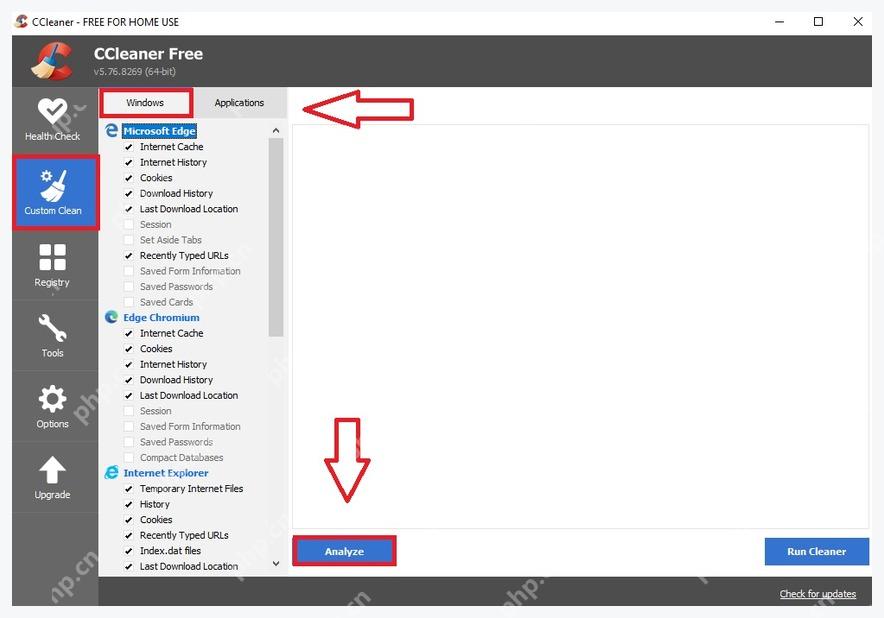
Task: Uncheck Internet Explorer History checkbox
Action: (x=129, y=504)
